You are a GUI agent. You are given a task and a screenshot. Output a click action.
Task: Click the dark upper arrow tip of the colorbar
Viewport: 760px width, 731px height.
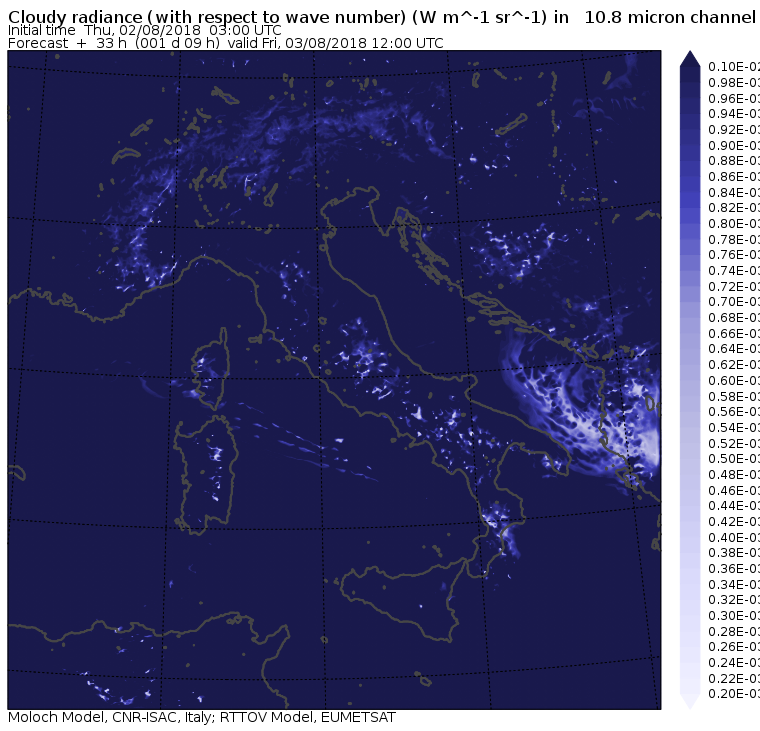690,59
